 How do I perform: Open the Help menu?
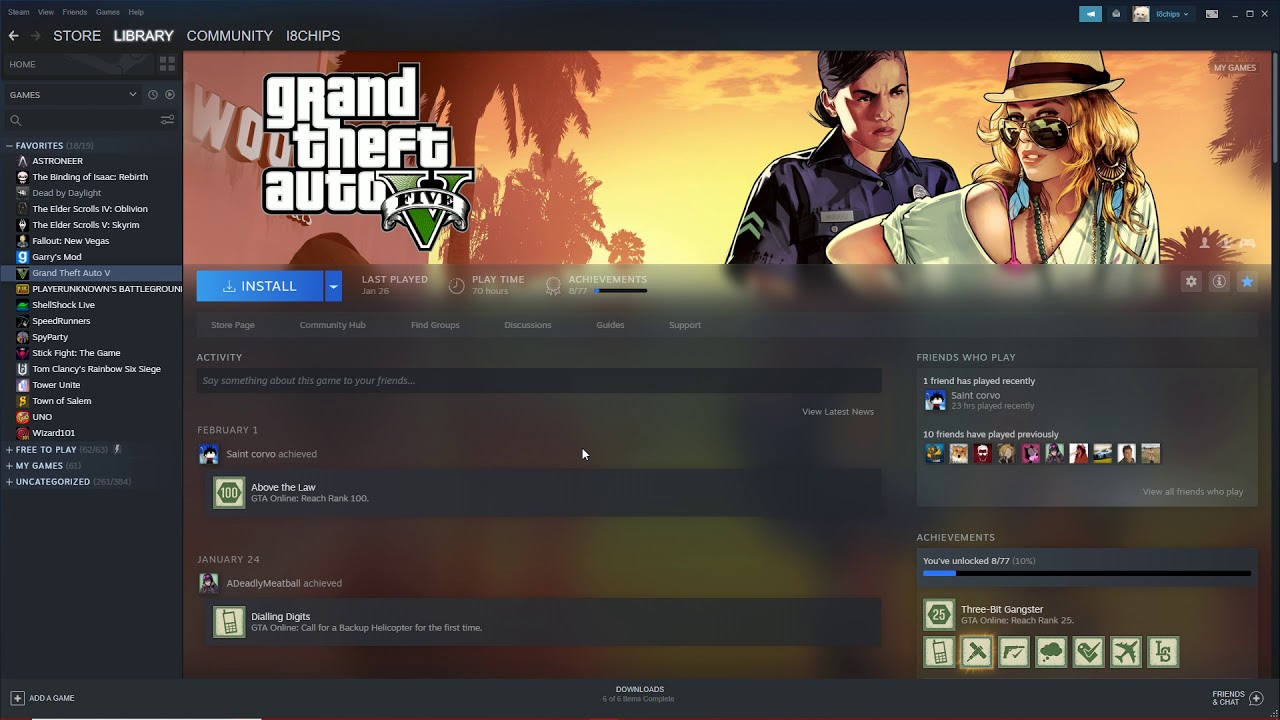coord(136,12)
